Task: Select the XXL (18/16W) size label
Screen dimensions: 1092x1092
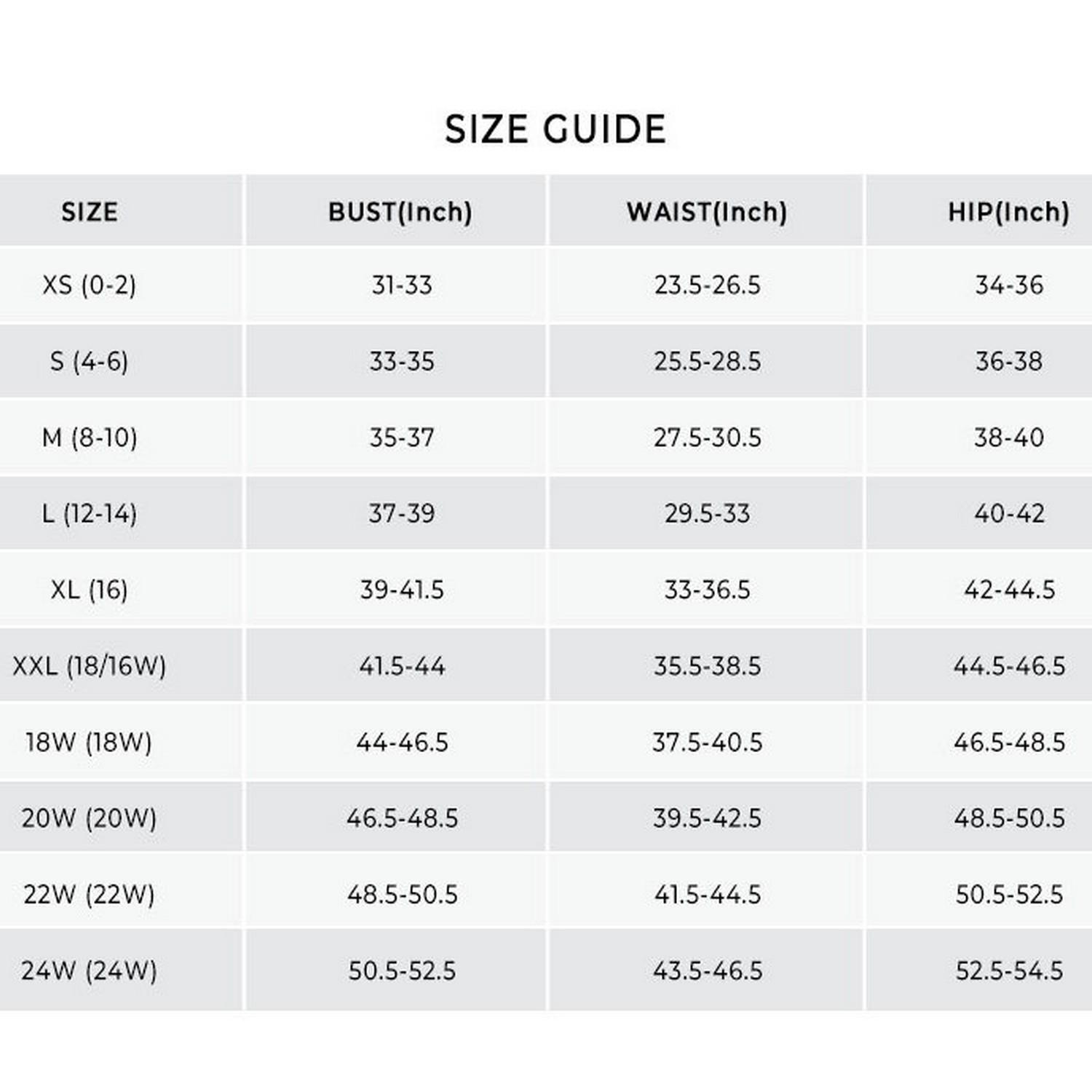Action: 90,666
